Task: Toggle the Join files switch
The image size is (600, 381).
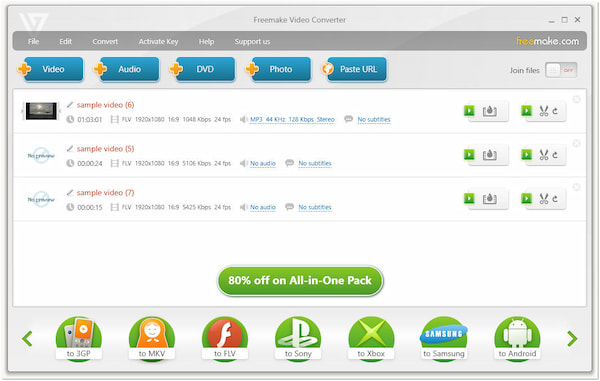Action: [561, 70]
